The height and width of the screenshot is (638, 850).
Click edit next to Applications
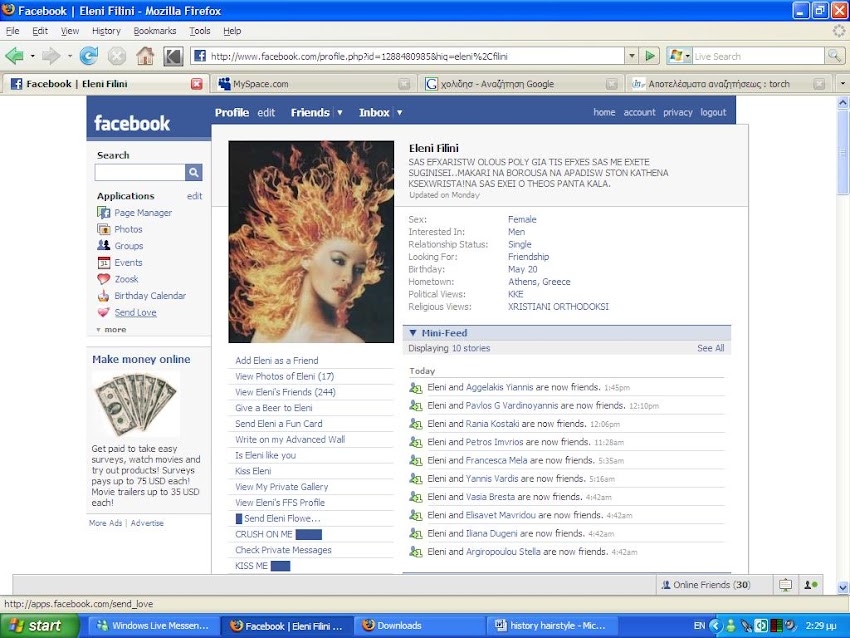click(195, 196)
